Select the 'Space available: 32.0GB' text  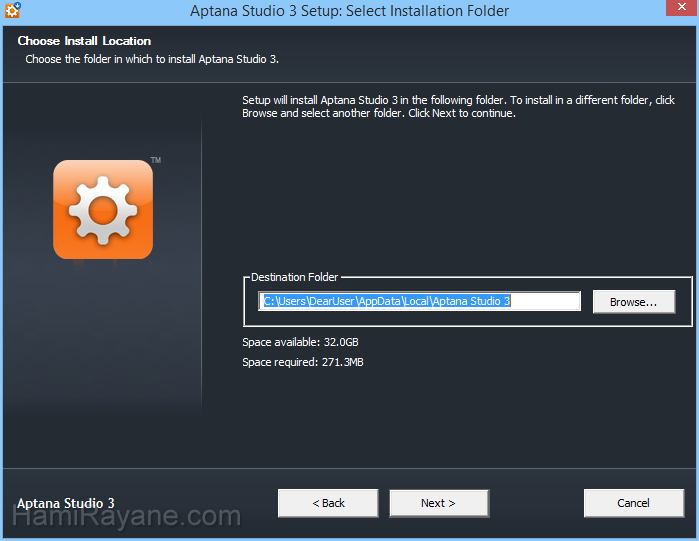click(x=300, y=342)
